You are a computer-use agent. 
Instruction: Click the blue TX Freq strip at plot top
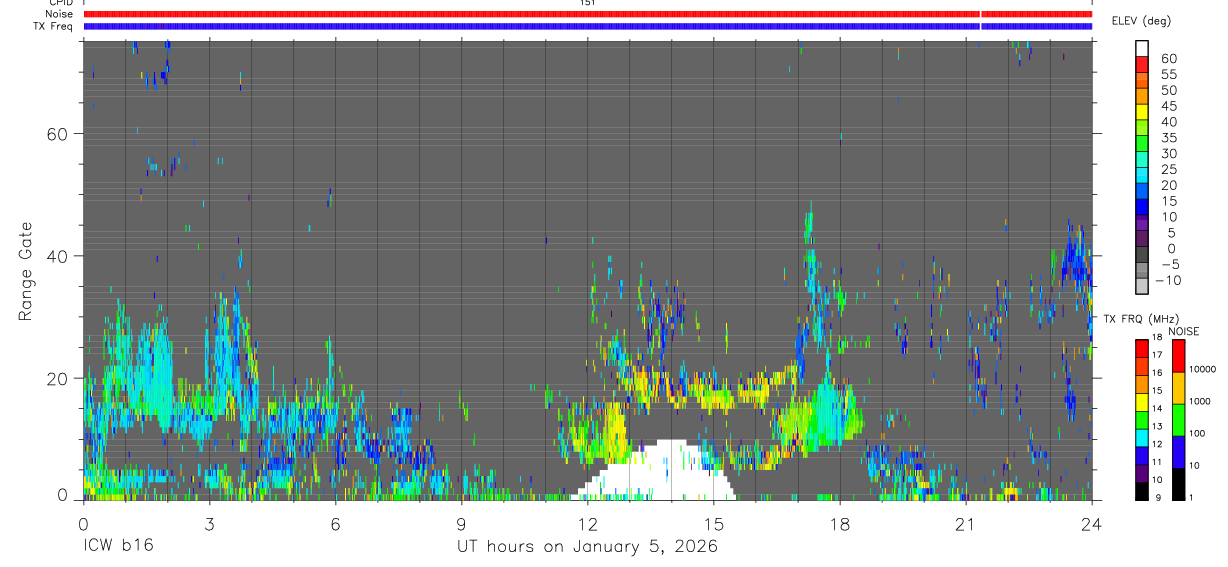point(587,25)
